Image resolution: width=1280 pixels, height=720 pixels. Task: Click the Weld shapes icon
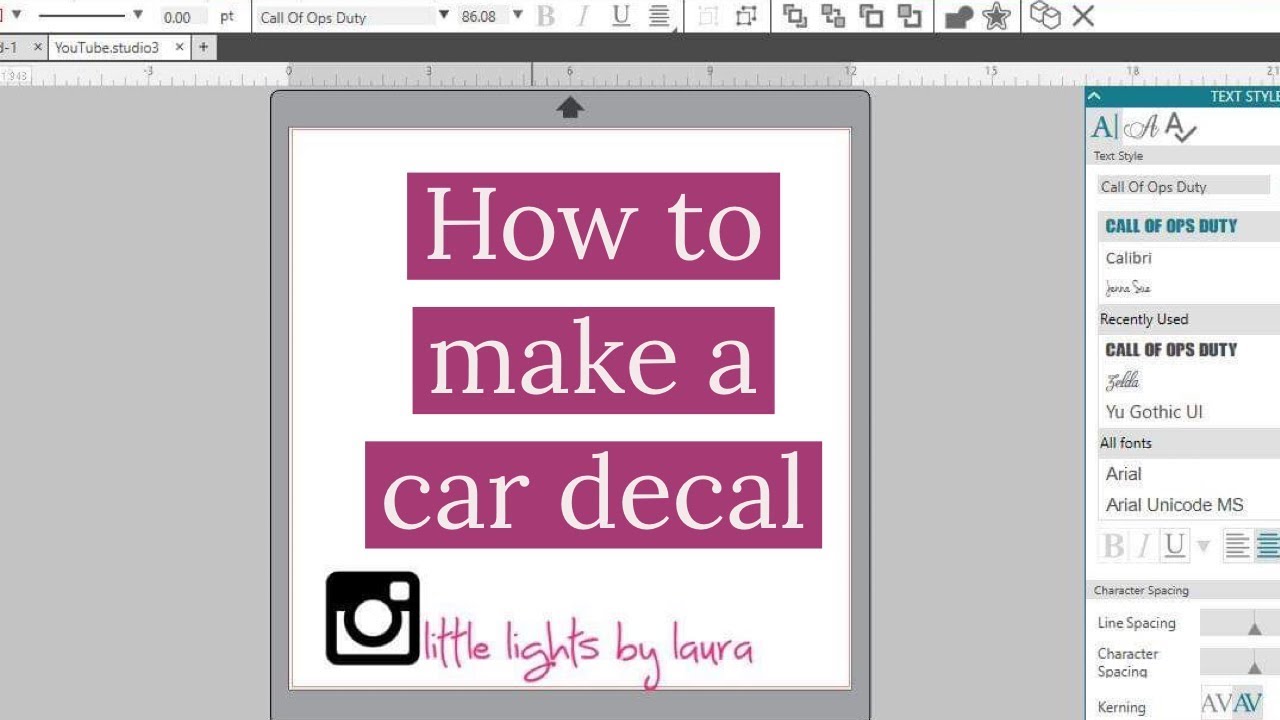coord(959,17)
